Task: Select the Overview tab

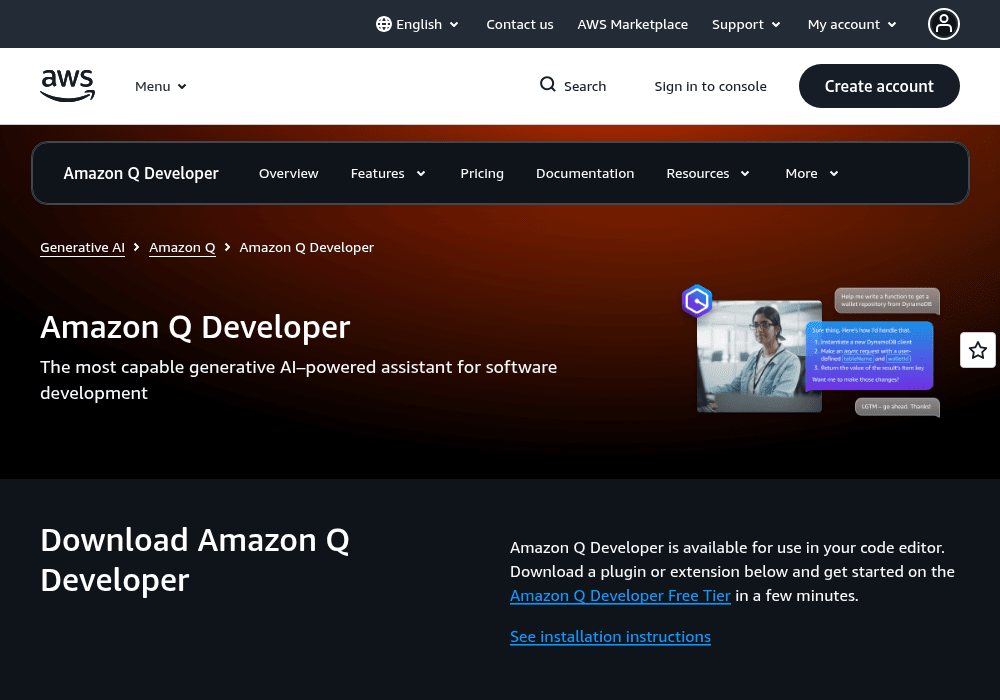Action: [x=288, y=173]
